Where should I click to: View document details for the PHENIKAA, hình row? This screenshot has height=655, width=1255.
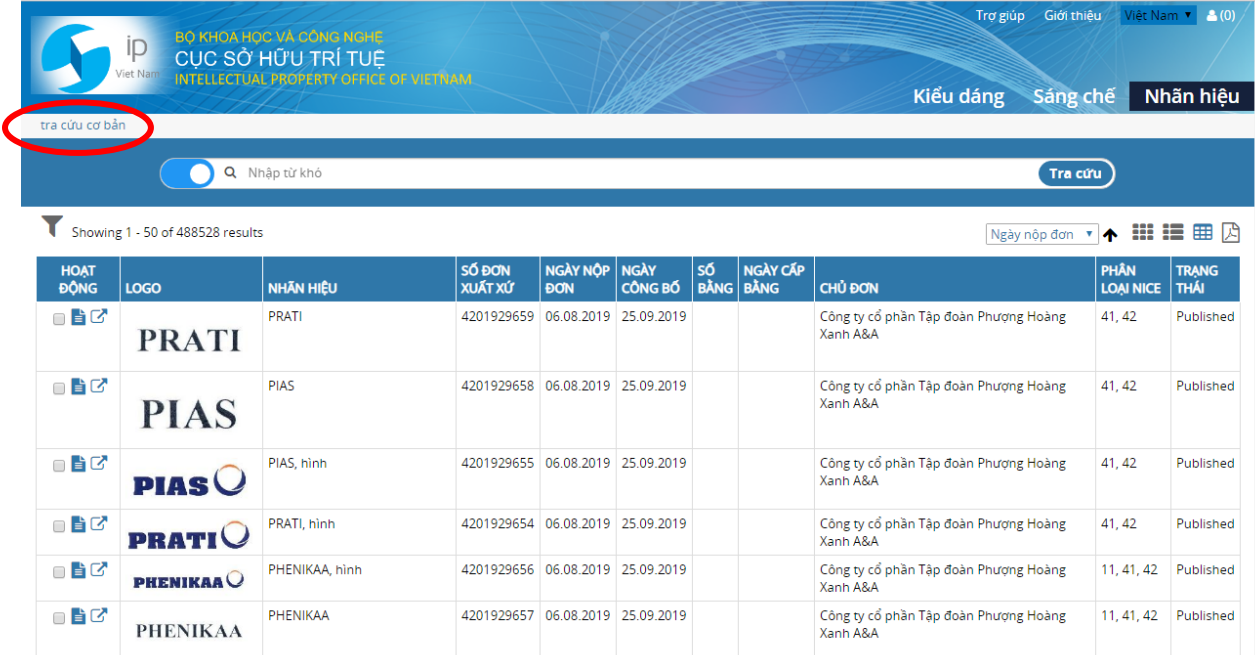pos(78,570)
